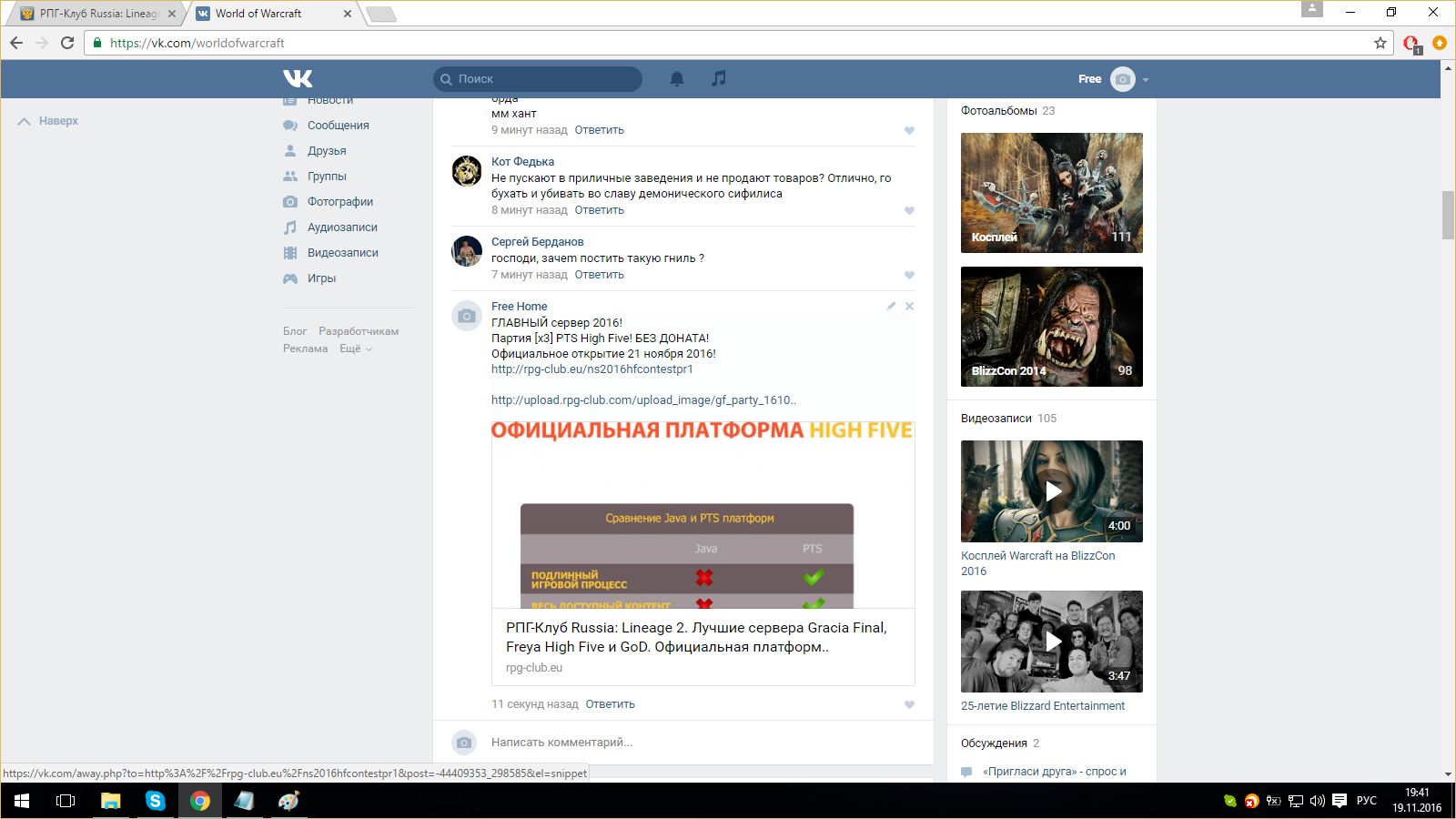Reply to Free Home's comment
Screen dimensions: 1456x819
(610, 704)
